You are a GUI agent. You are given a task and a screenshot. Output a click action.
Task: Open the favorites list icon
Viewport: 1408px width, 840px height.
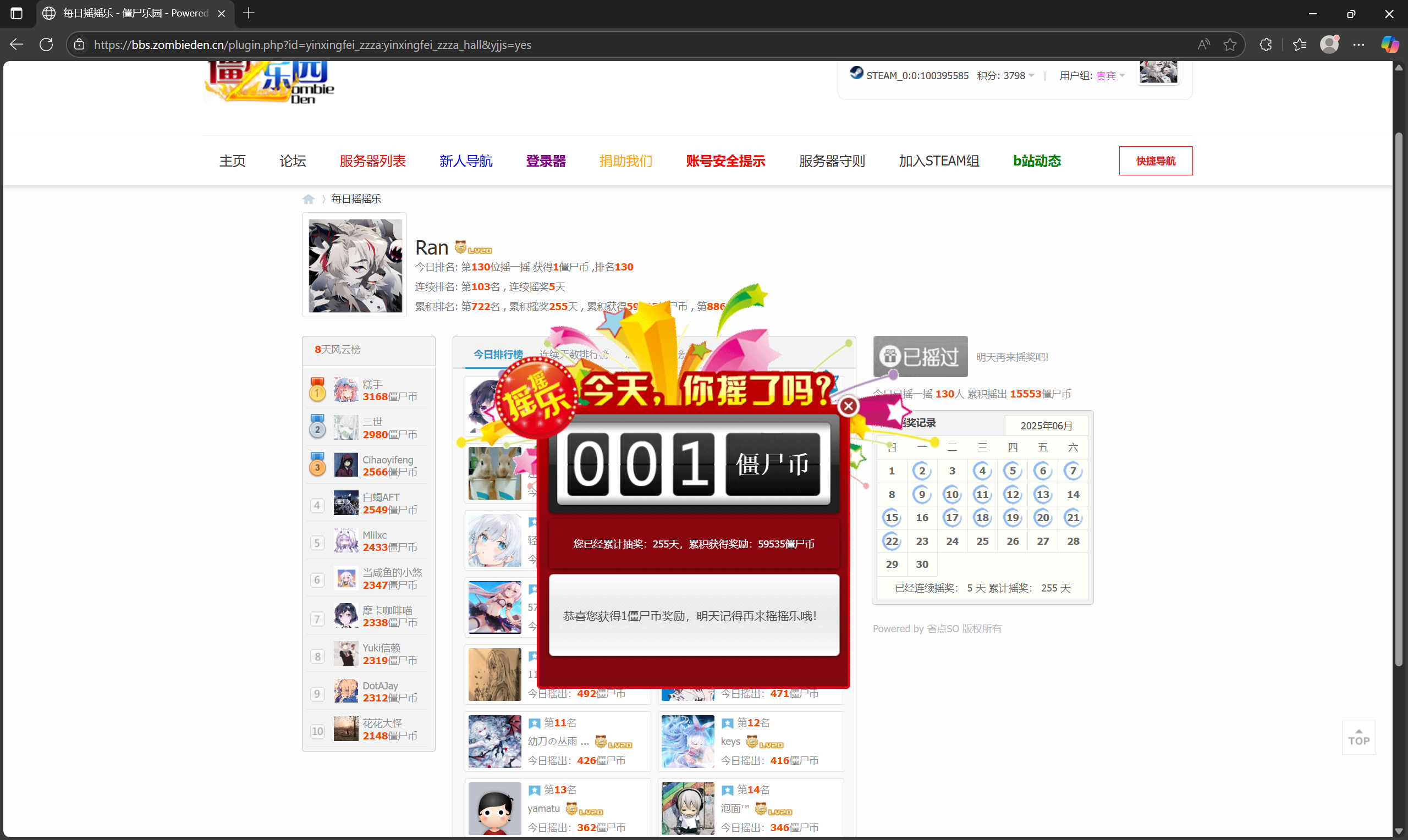(x=1299, y=45)
